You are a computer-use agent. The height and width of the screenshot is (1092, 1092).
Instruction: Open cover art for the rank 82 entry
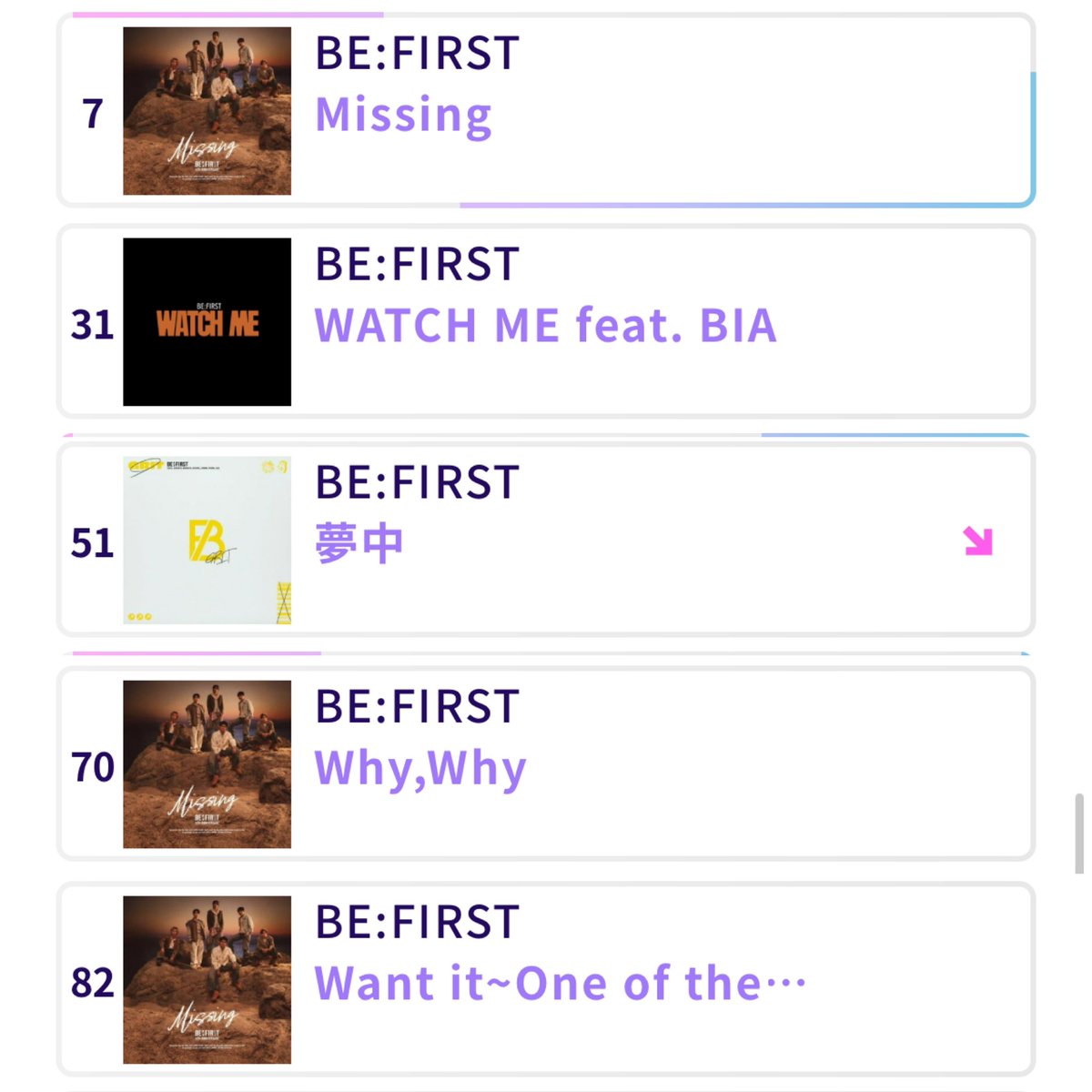click(207, 980)
